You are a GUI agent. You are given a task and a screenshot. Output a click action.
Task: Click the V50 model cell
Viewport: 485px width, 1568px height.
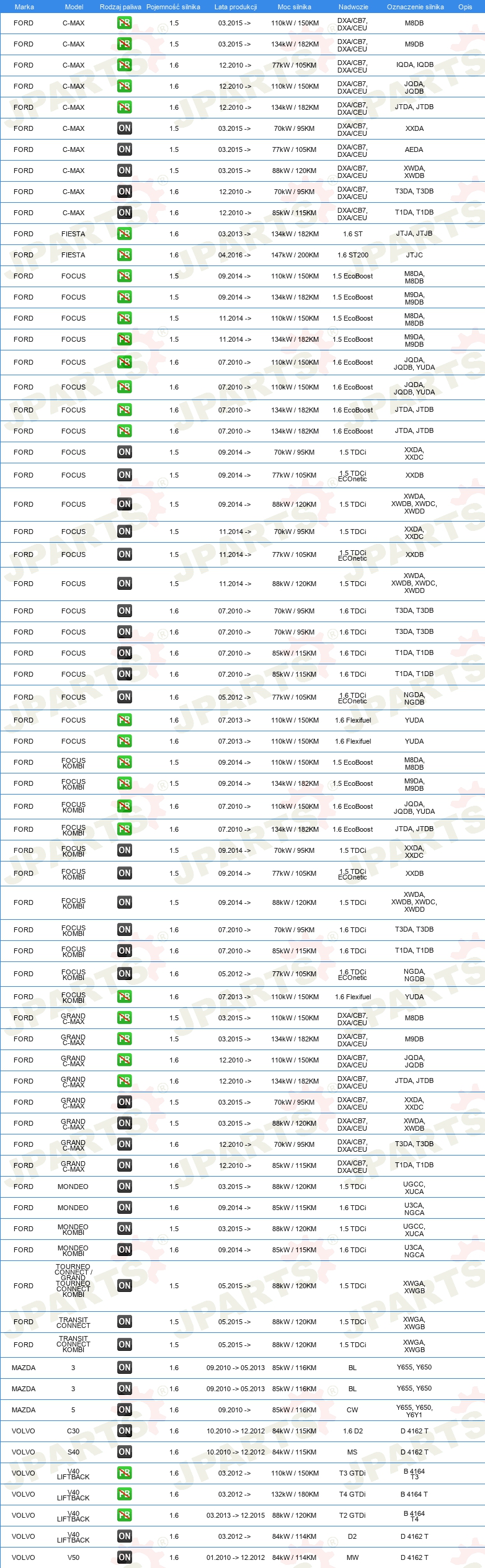73,1557
